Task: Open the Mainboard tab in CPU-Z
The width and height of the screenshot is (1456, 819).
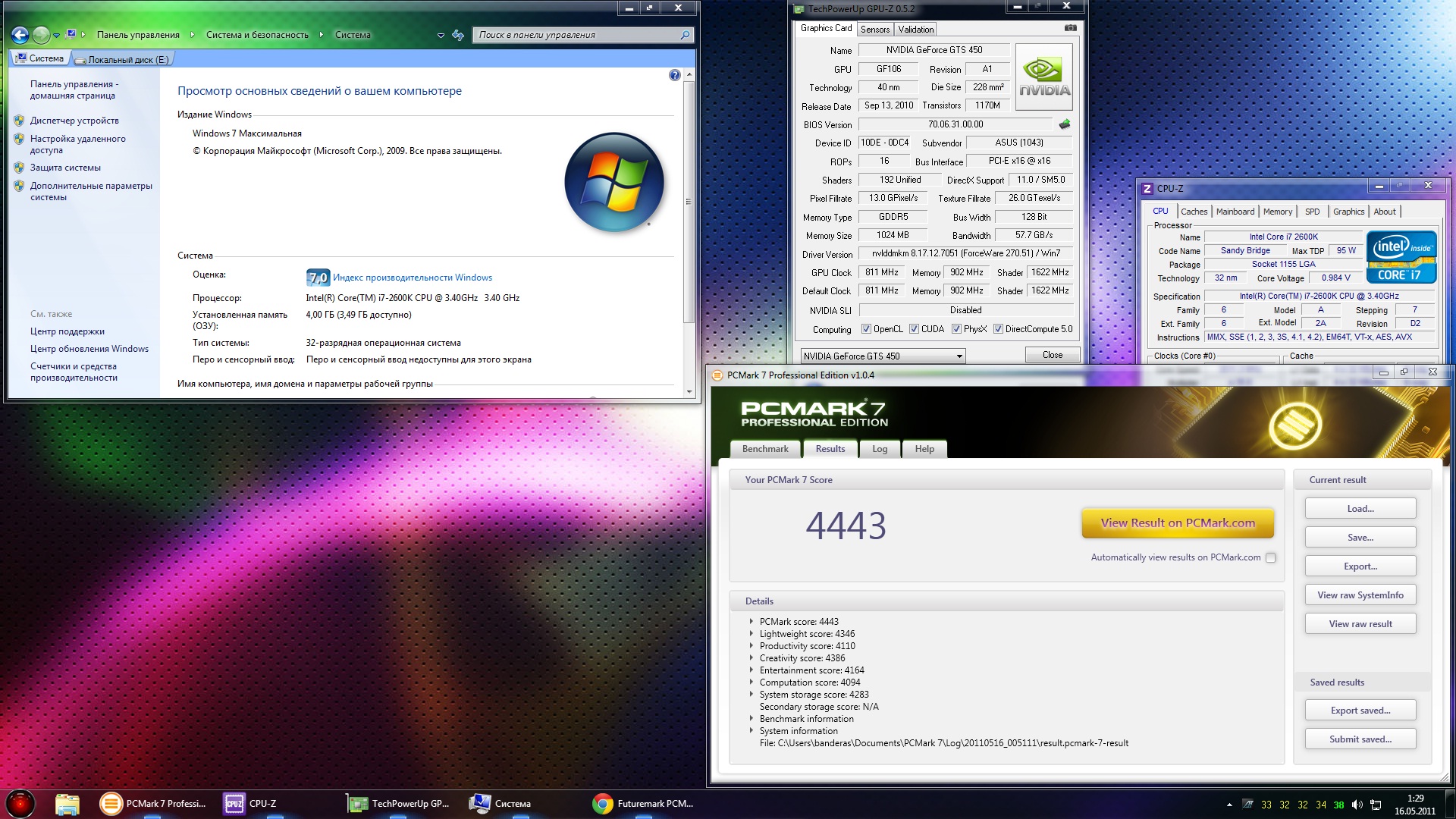Action: pyautogui.click(x=1235, y=212)
